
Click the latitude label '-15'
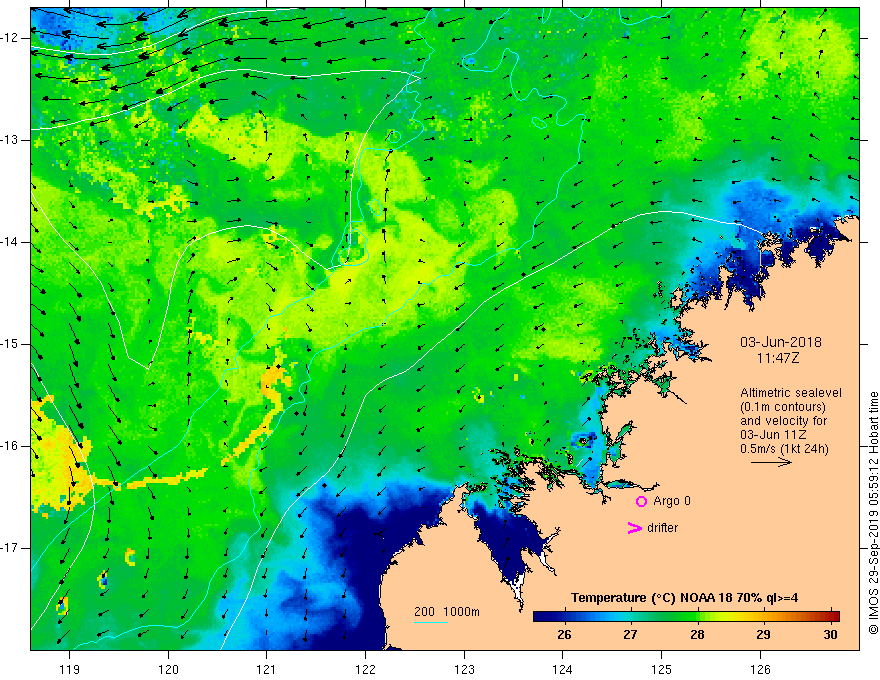tap(10, 344)
